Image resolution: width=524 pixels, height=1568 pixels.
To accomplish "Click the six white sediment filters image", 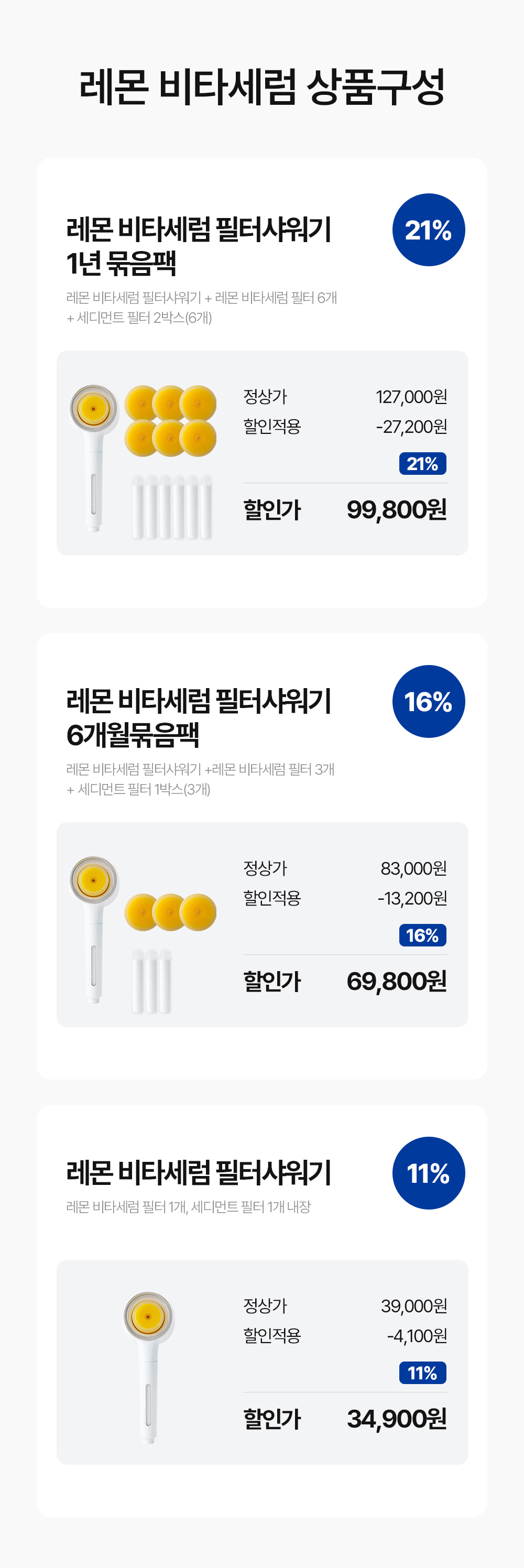I will (172, 506).
